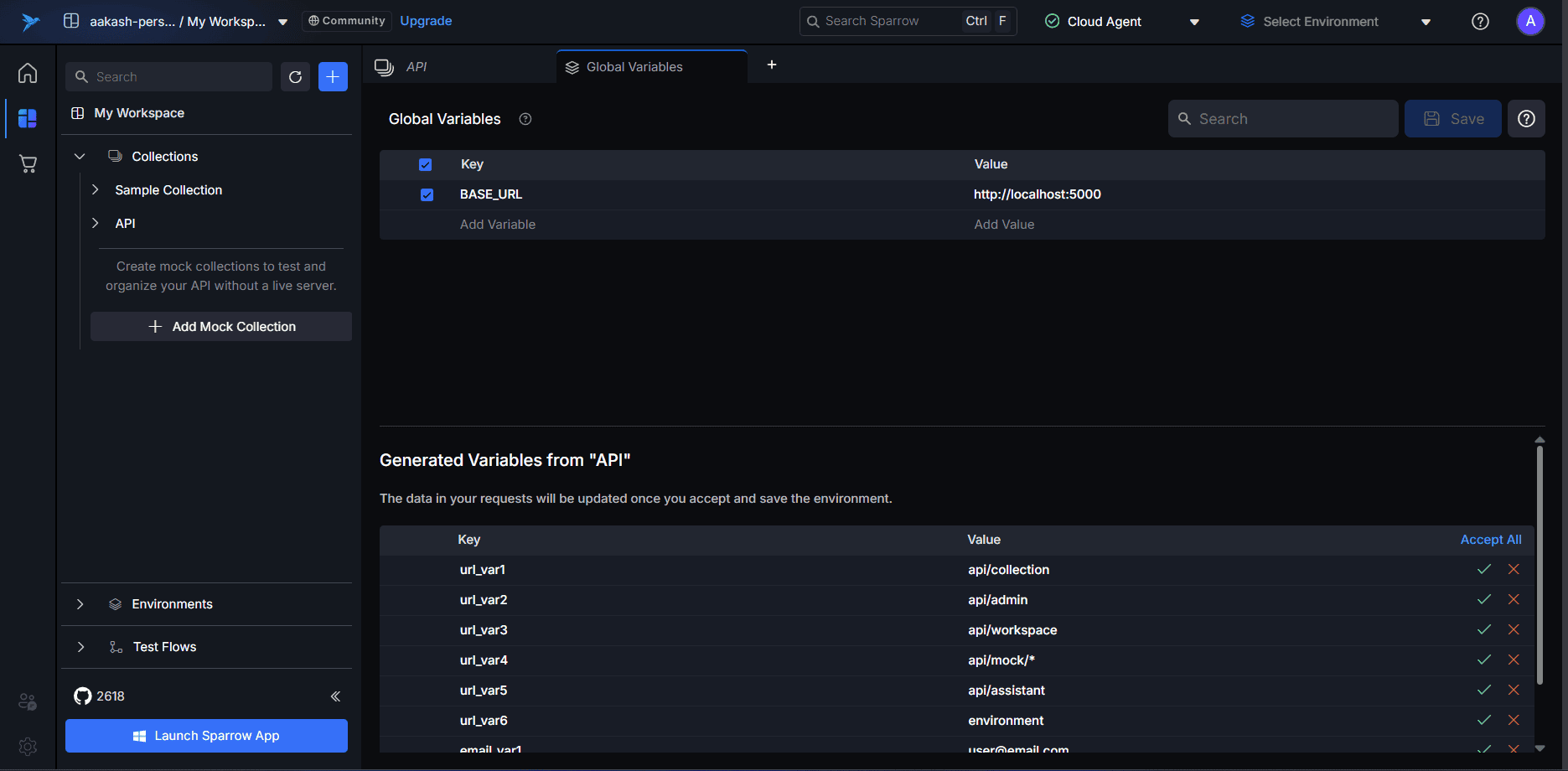Click the info icon beside Global Variables title
Screen dimensions: 1568x771
(525, 119)
